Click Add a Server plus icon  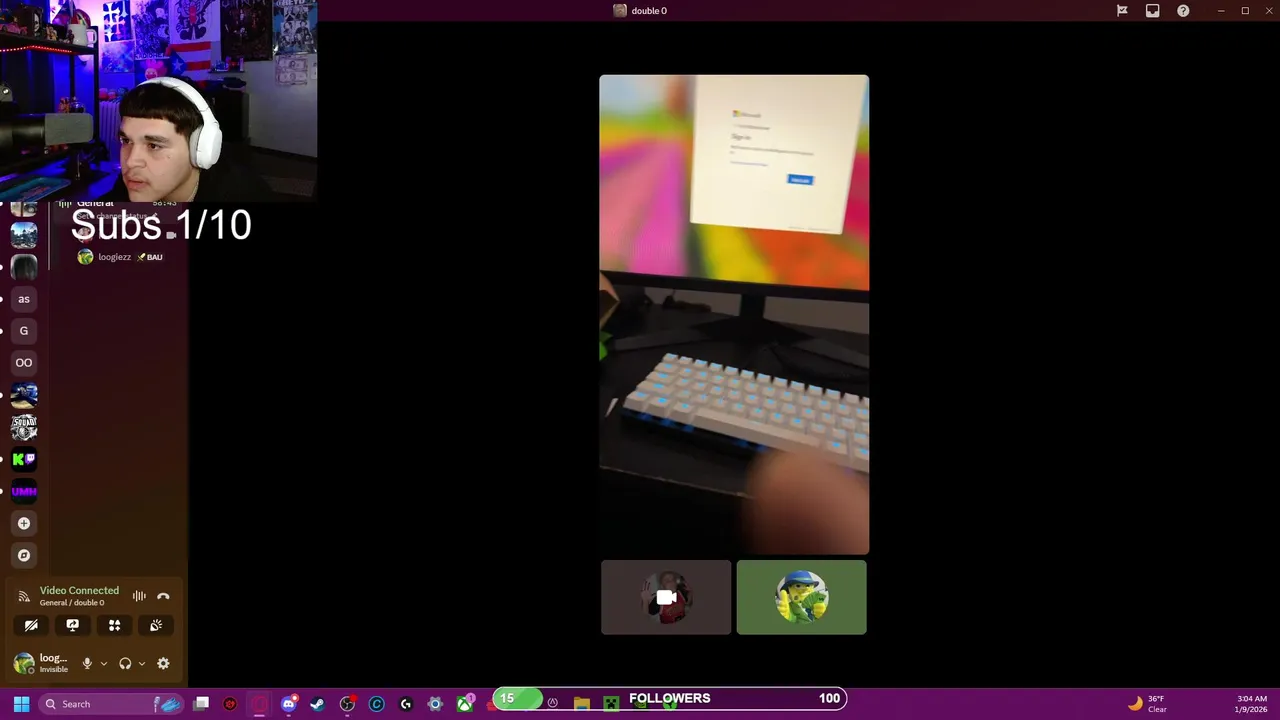[x=24, y=523]
